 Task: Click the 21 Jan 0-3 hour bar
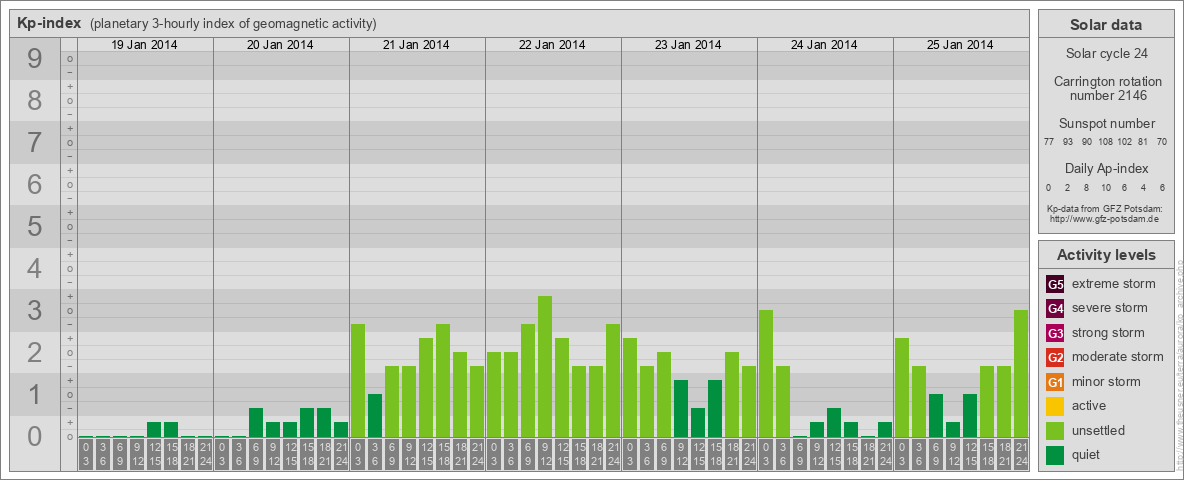[358, 381]
